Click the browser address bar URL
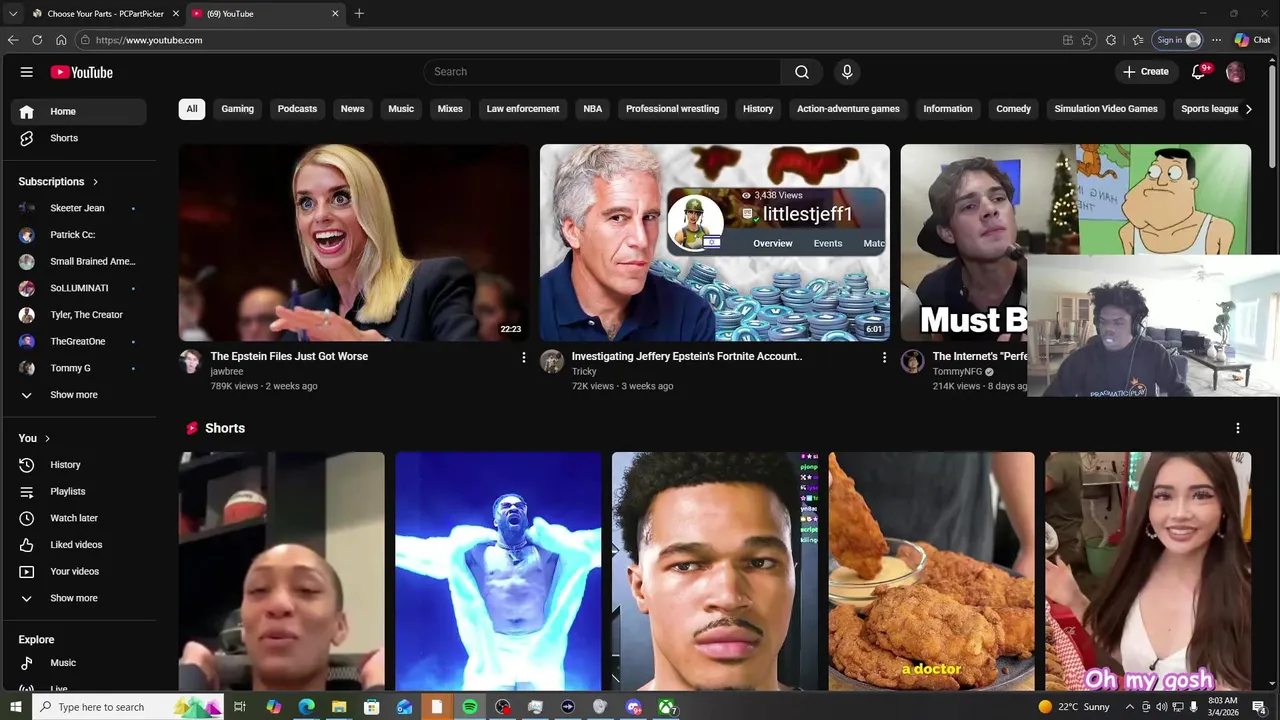The width and height of the screenshot is (1280, 720). (149, 40)
